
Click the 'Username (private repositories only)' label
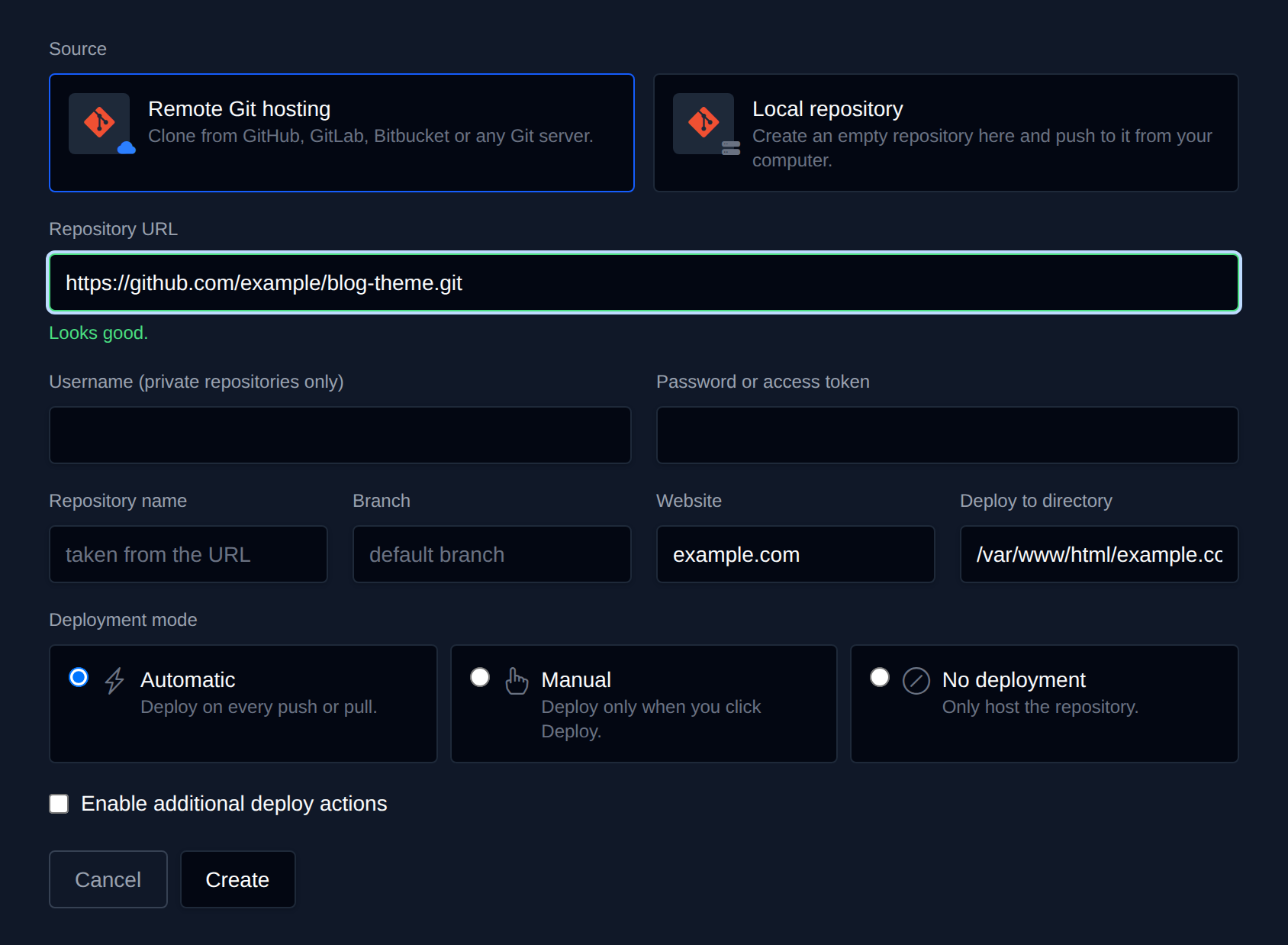tap(196, 382)
